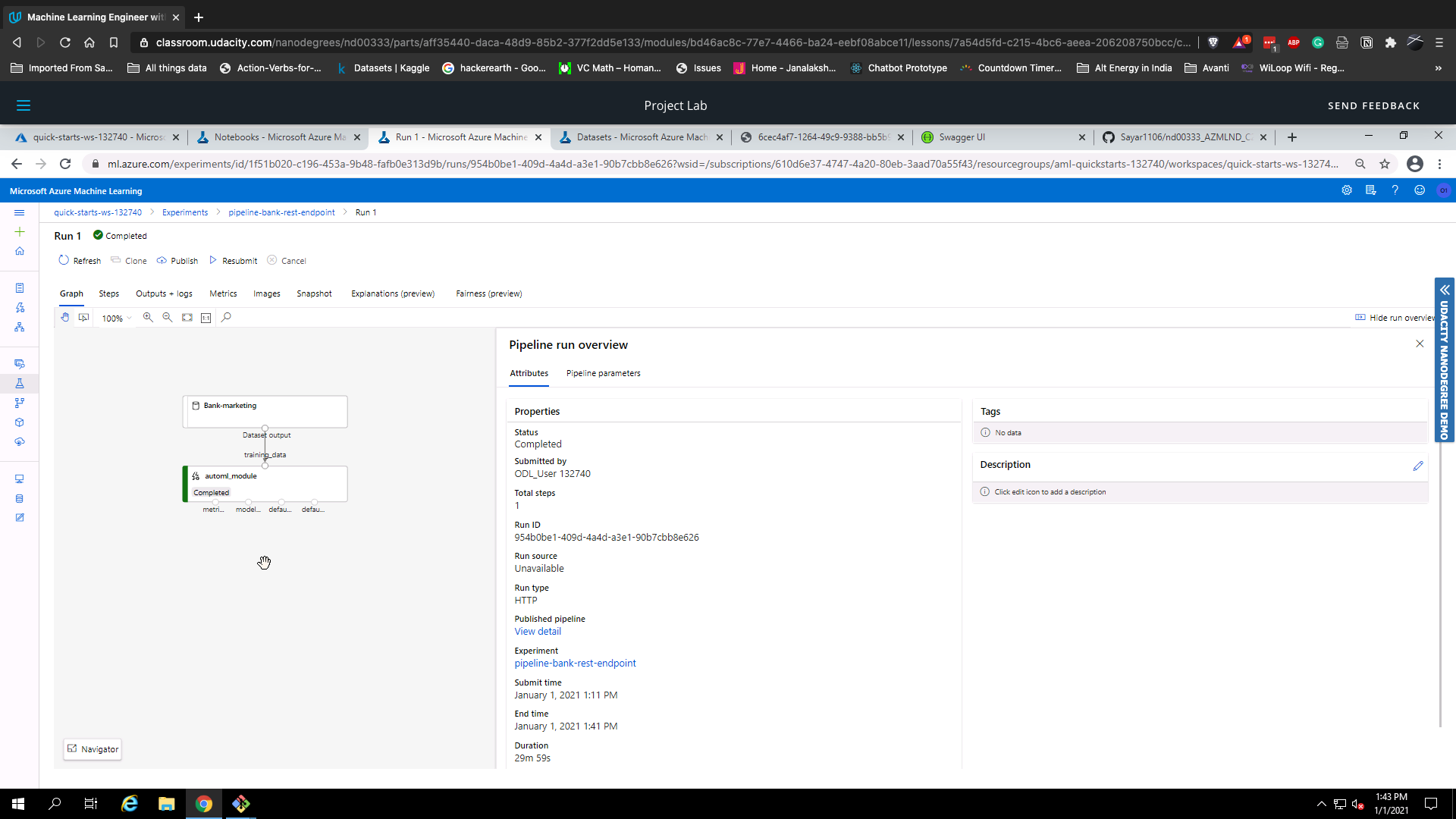Open Datastores from the sidebar
The image size is (1456, 819).
tap(20, 498)
